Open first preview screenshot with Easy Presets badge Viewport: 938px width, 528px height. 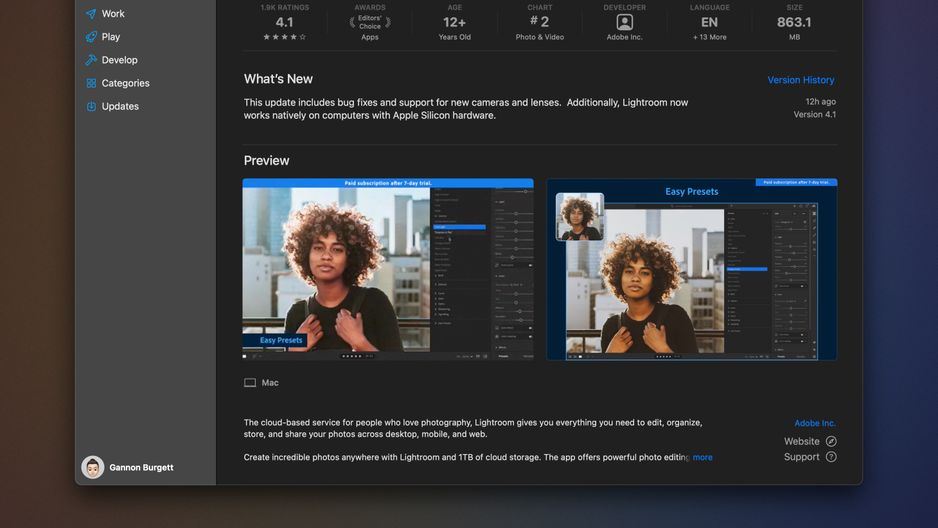(388, 269)
